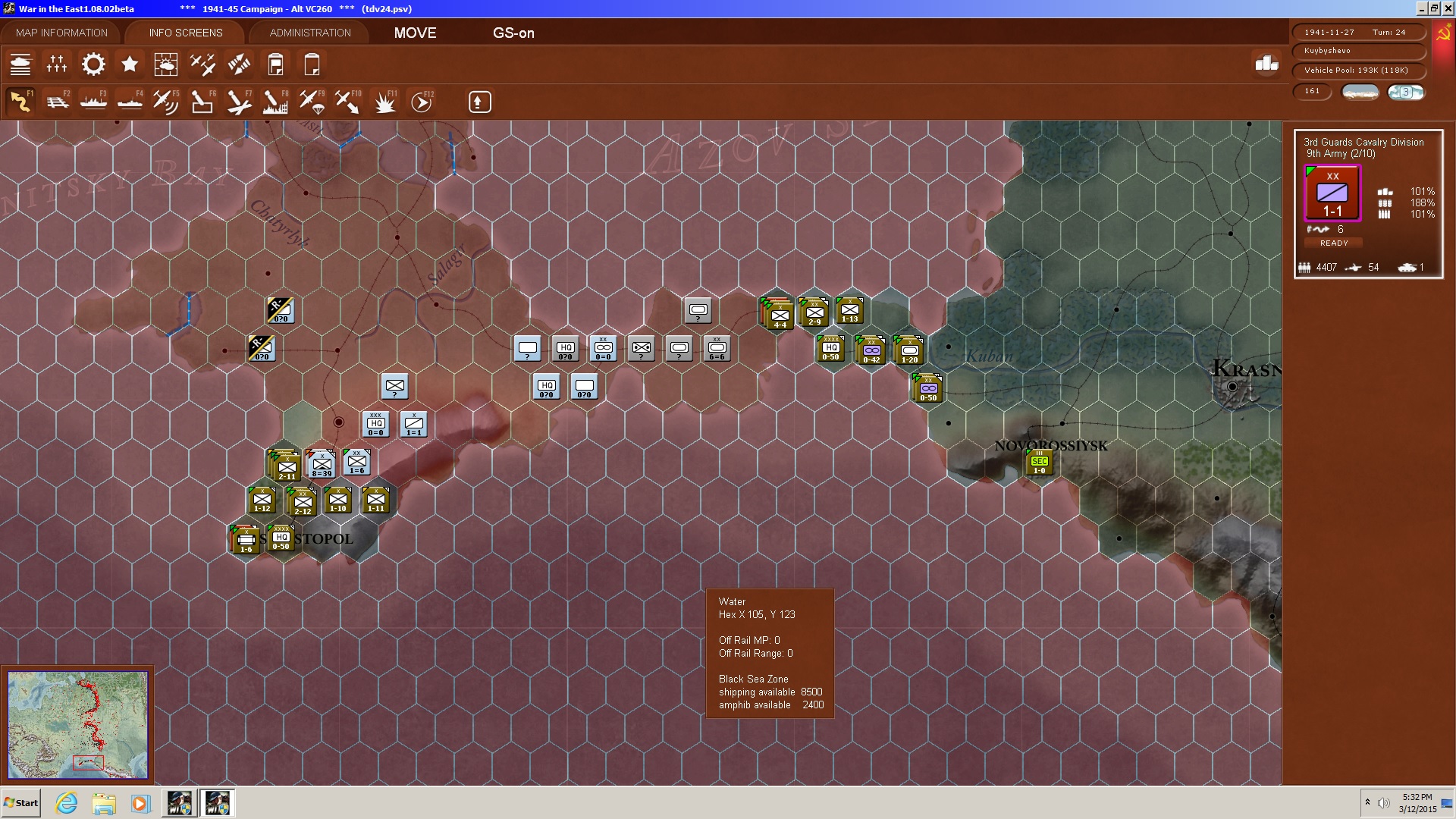The image size is (1456, 819).
Task: Click the Kuybyshevo location field
Action: 1357,51
